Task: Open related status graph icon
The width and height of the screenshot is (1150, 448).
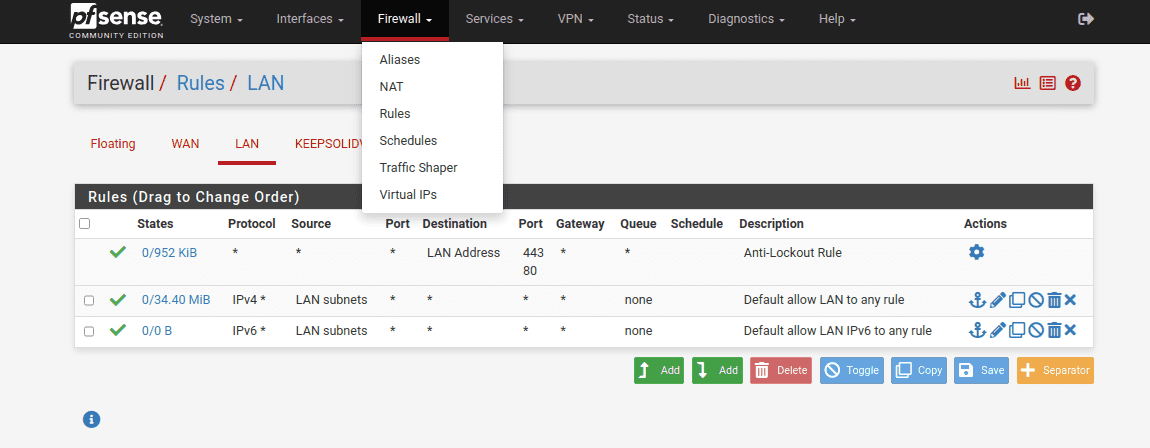Action: (1022, 83)
